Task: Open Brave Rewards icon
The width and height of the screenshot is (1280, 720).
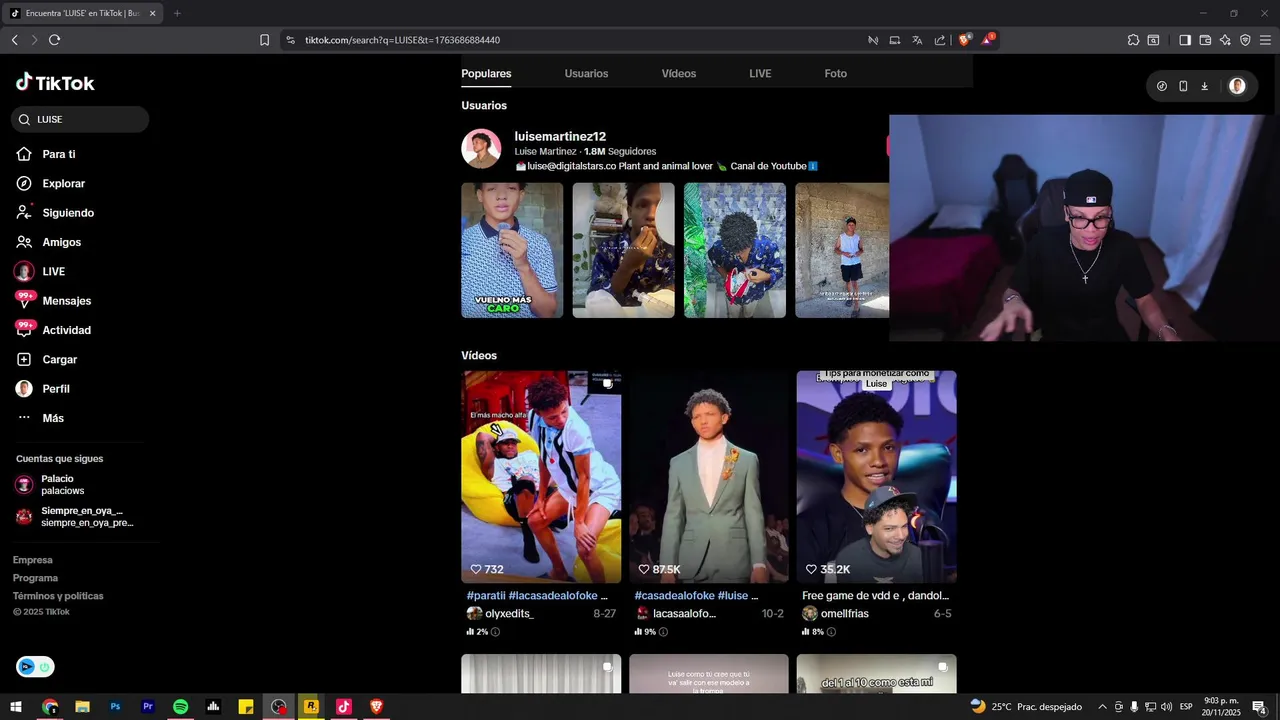Action: click(987, 40)
